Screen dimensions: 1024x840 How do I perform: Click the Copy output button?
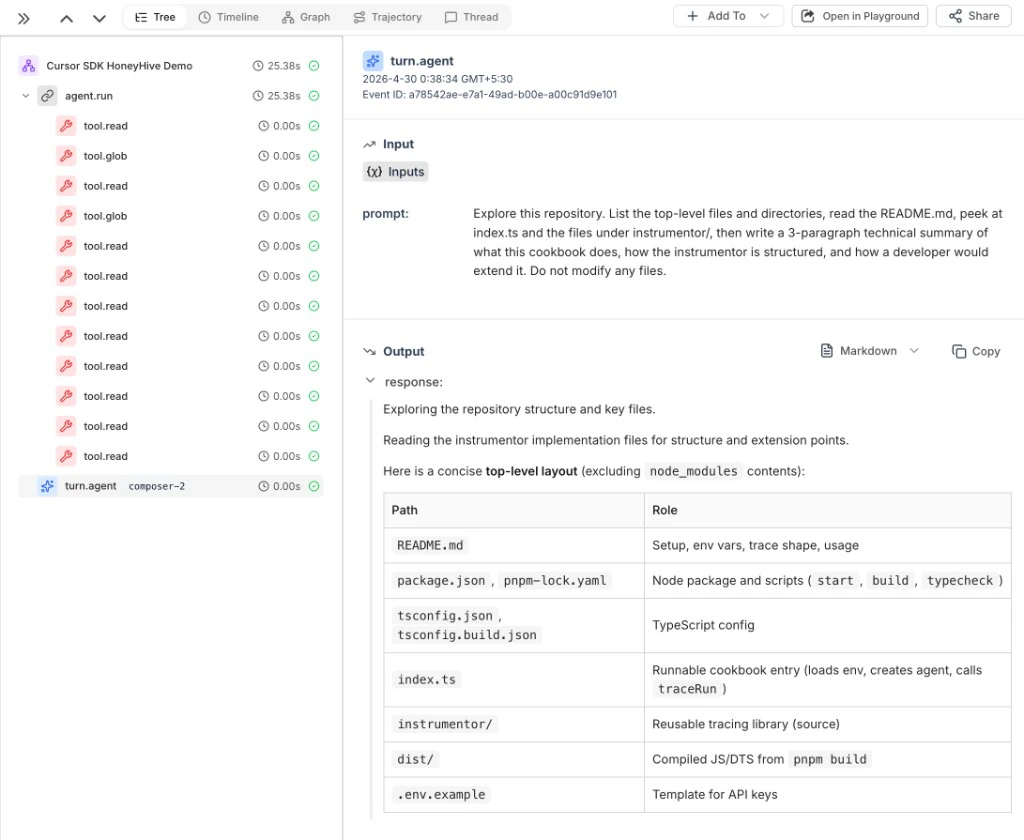pyautogui.click(x=976, y=351)
